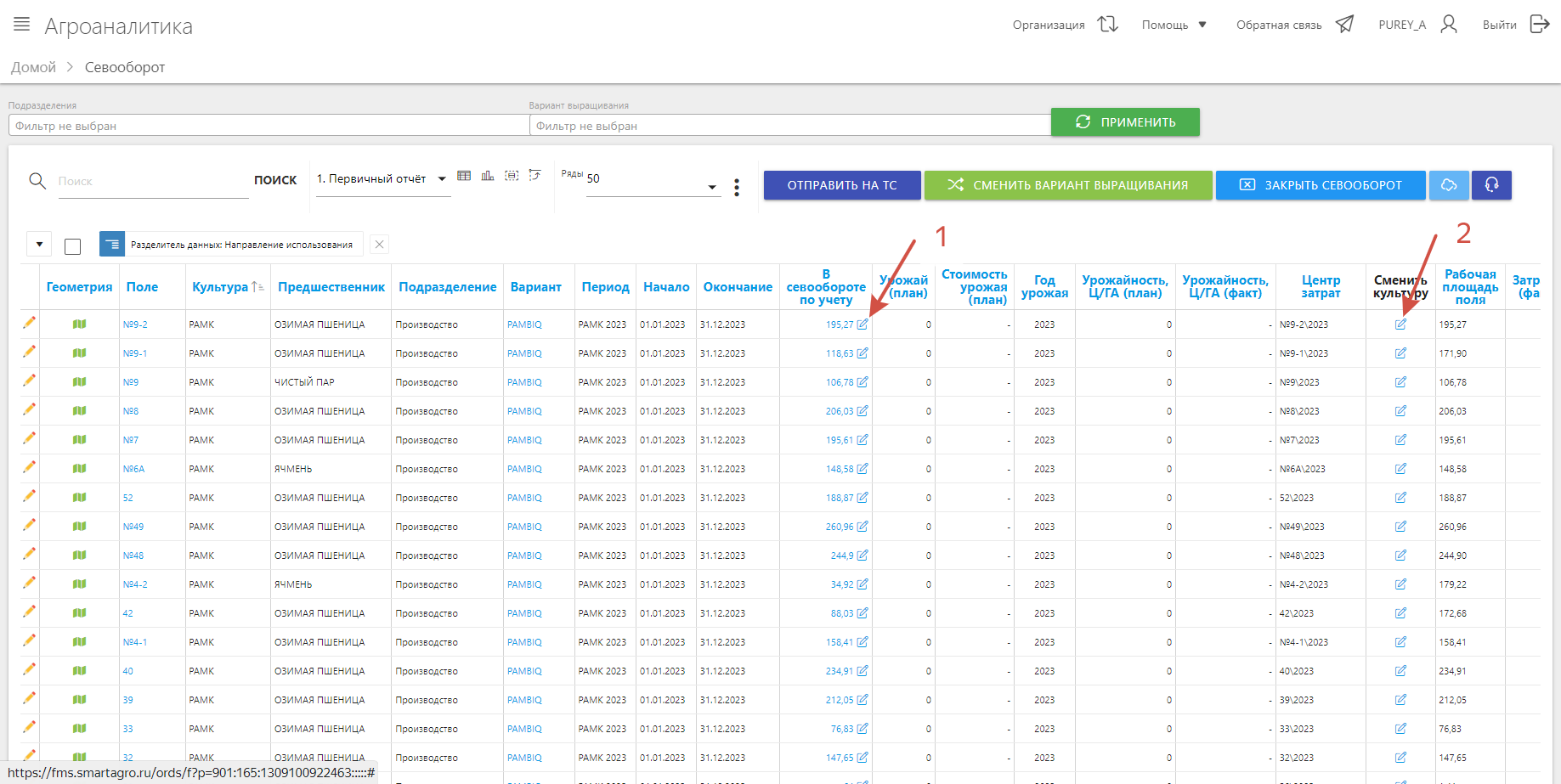Click inside the Поиск search field

click(x=153, y=181)
